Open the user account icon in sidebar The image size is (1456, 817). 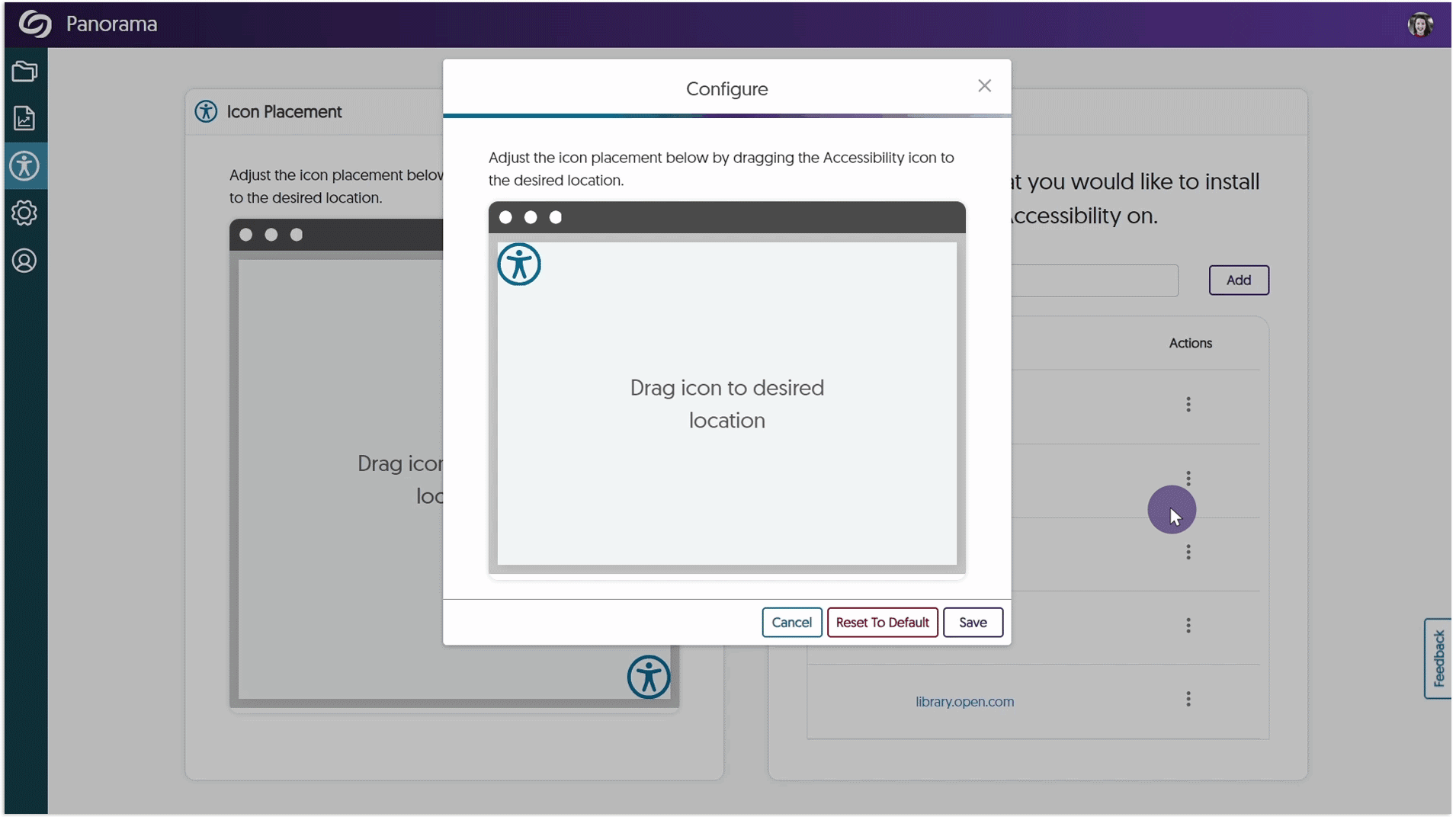[24, 261]
